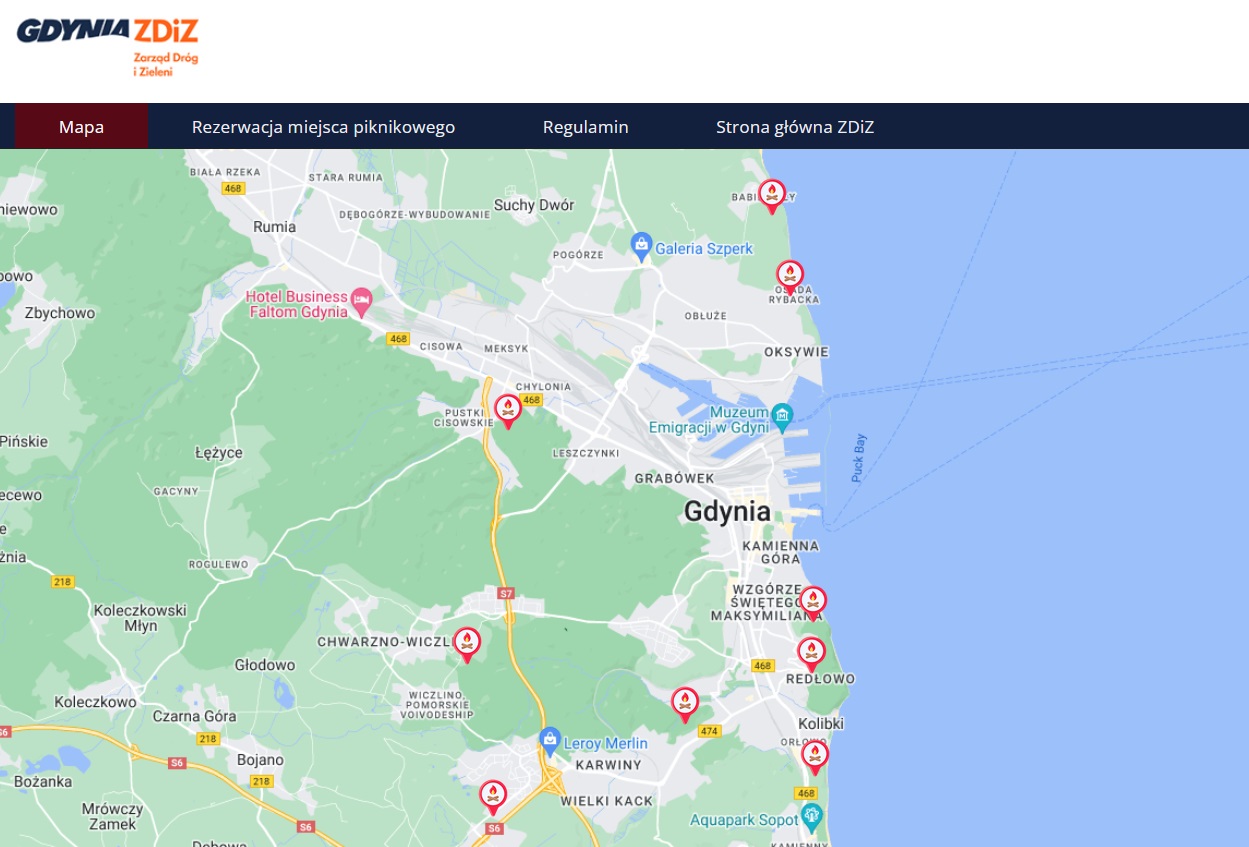The width and height of the screenshot is (1249, 847).
Task: Select the Obłuże label
Action: point(705,316)
